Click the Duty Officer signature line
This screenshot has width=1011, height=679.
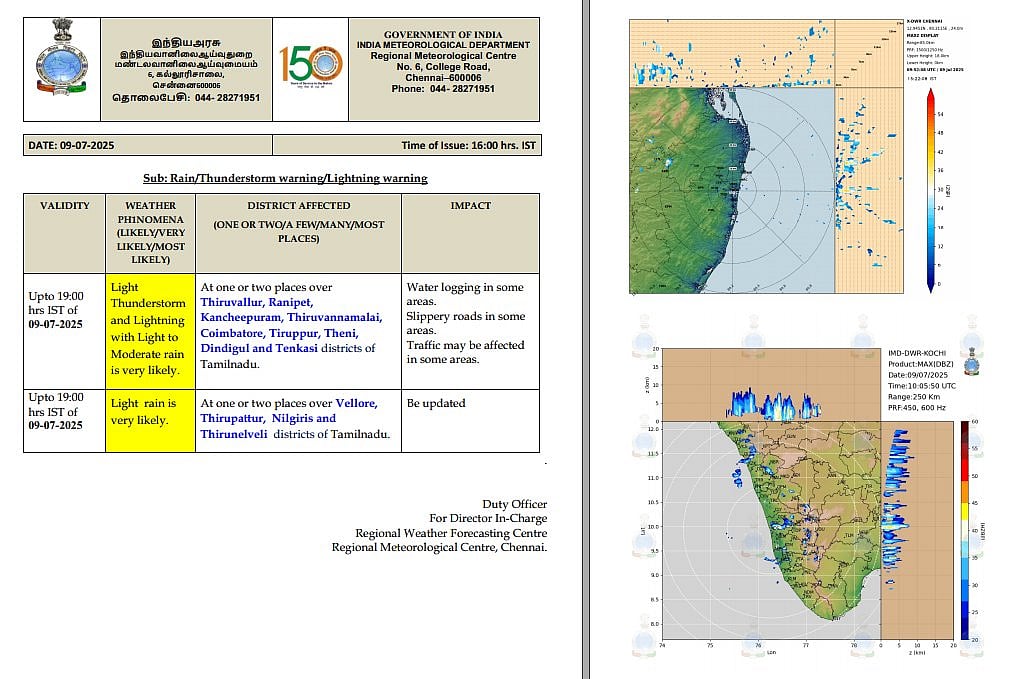[x=514, y=504]
